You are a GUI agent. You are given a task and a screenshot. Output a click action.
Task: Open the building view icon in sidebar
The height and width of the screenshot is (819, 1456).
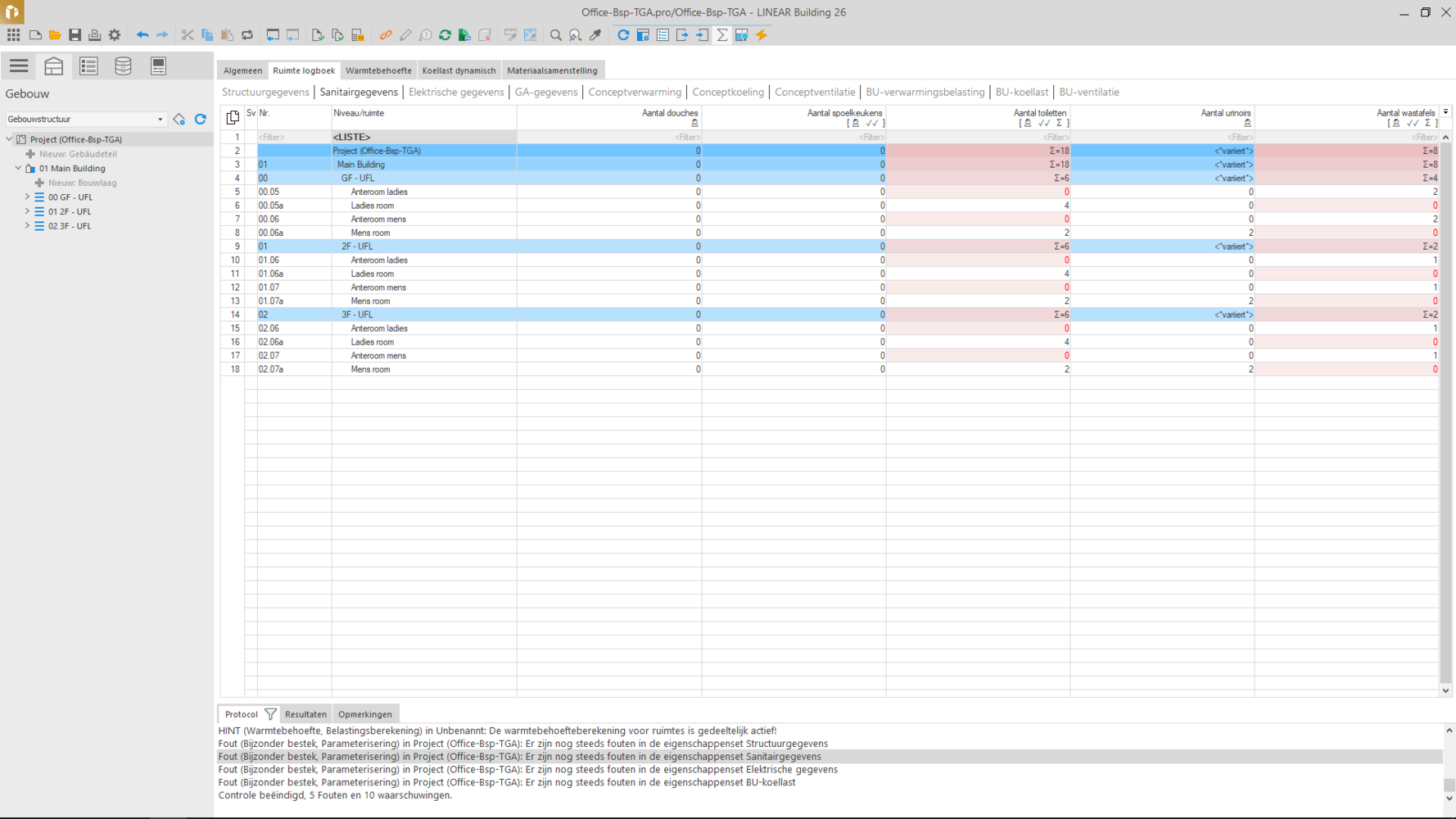(54, 66)
